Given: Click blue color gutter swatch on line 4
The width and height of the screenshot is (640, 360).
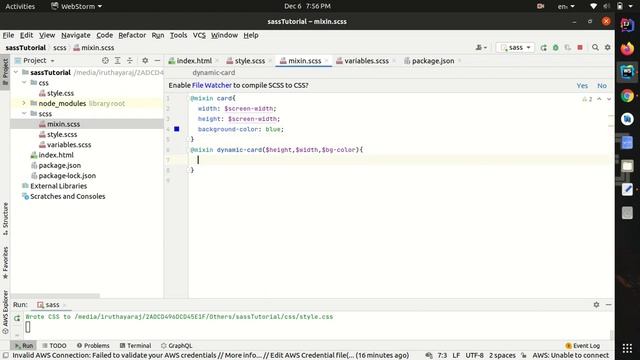Looking at the screenshot, I should 177,129.
